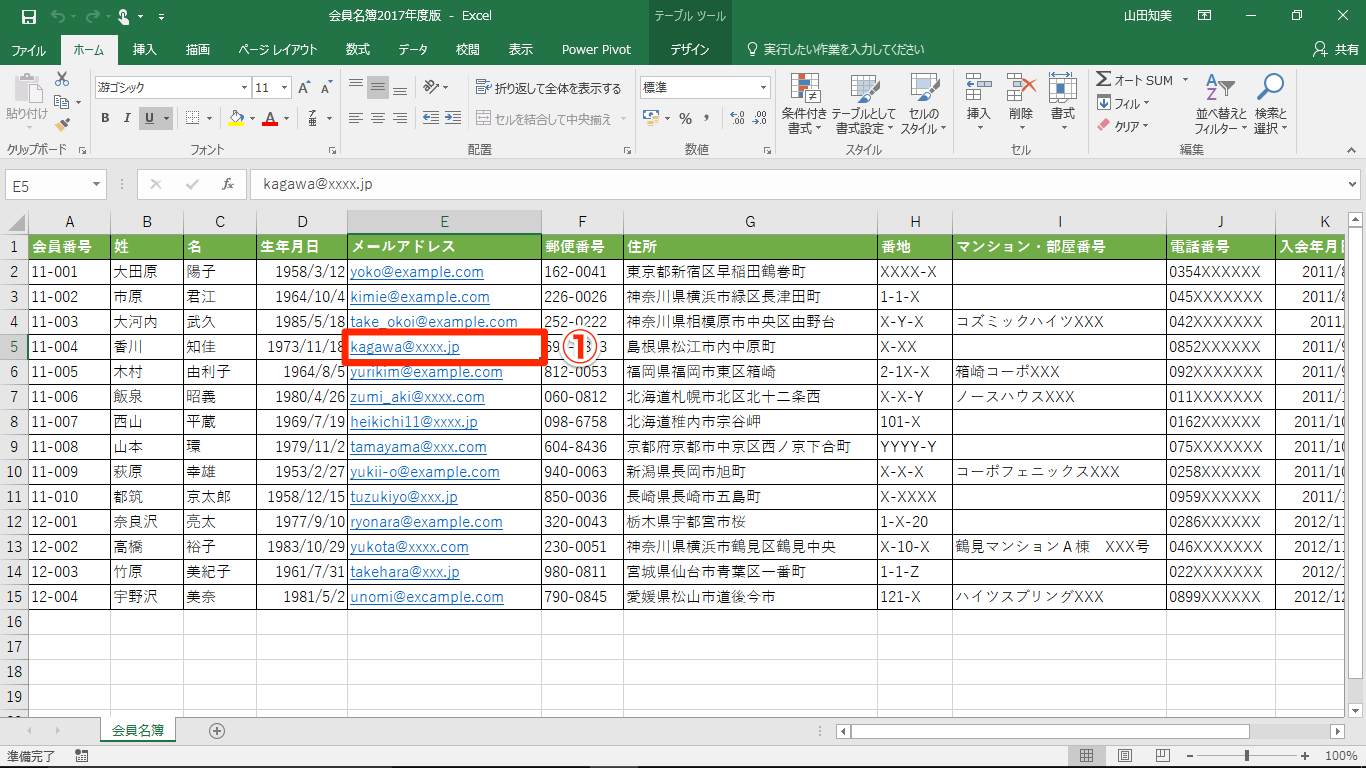Switch to Page Layout view in status bar
Image resolution: width=1366 pixels, height=768 pixels.
pos(1124,756)
